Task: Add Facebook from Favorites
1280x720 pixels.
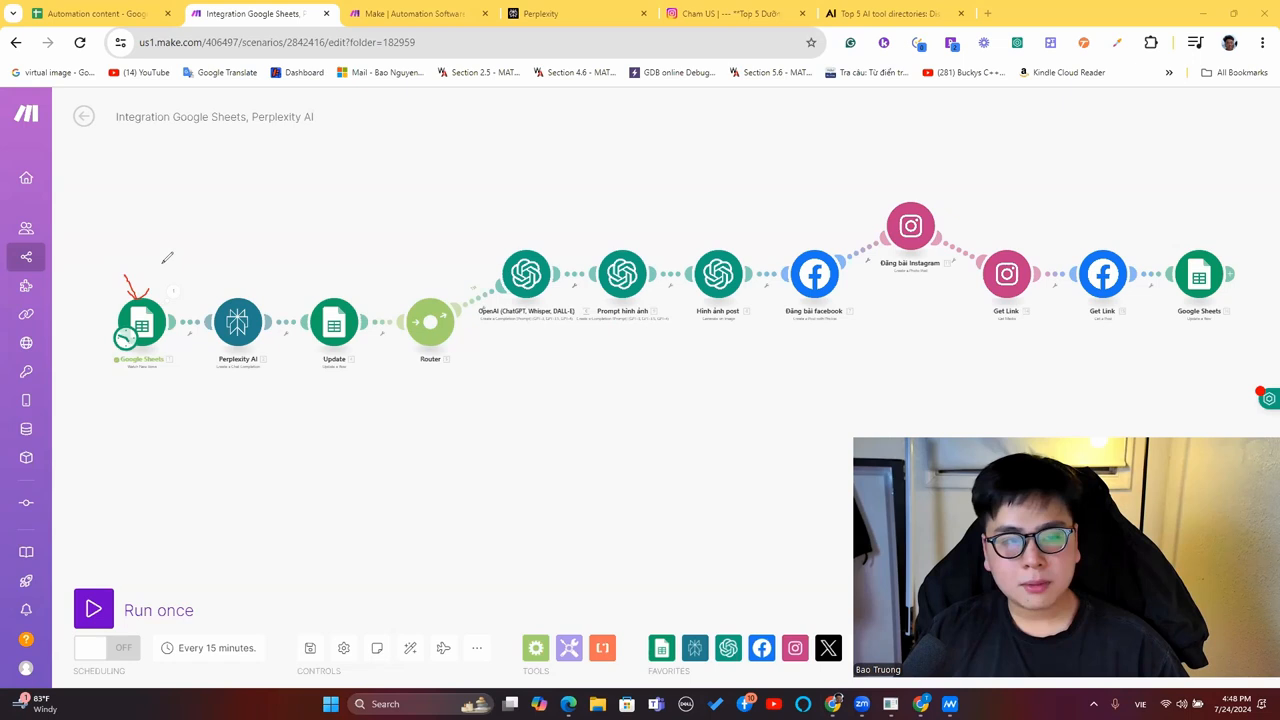Action: (x=762, y=648)
